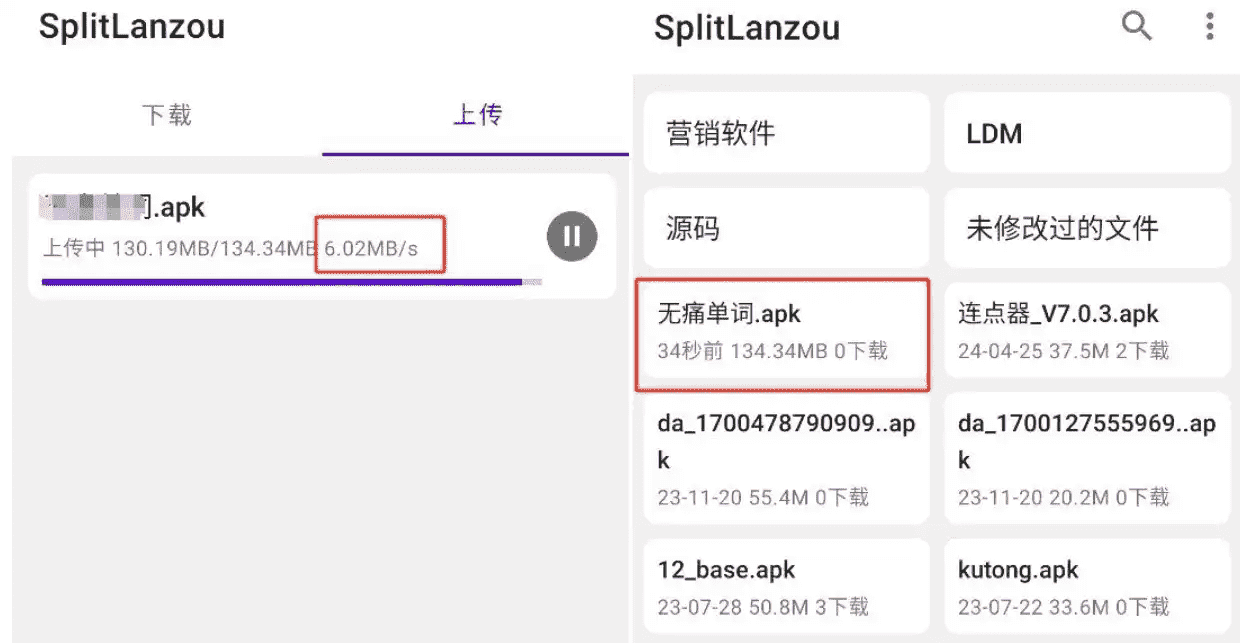The width and height of the screenshot is (1240, 643).
Task: Click the SplitLanzou title on the right screen
Action: tap(747, 28)
